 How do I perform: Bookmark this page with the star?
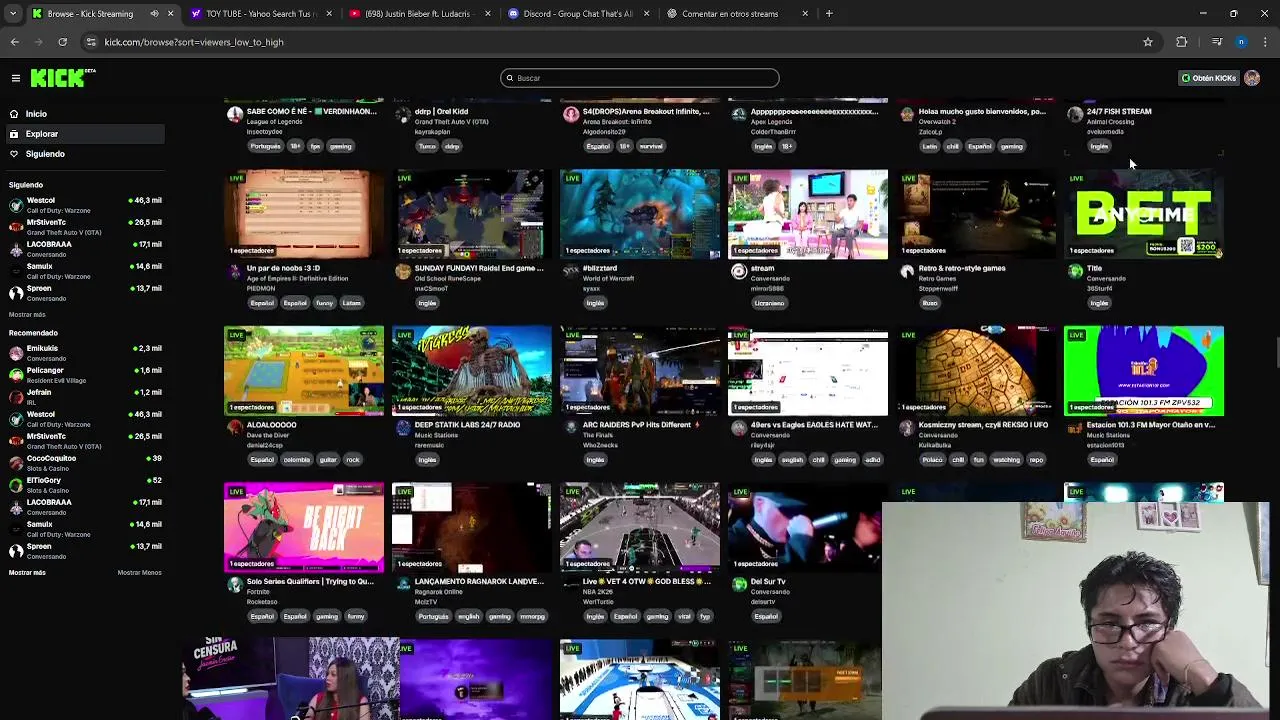click(x=1148, y=42)
